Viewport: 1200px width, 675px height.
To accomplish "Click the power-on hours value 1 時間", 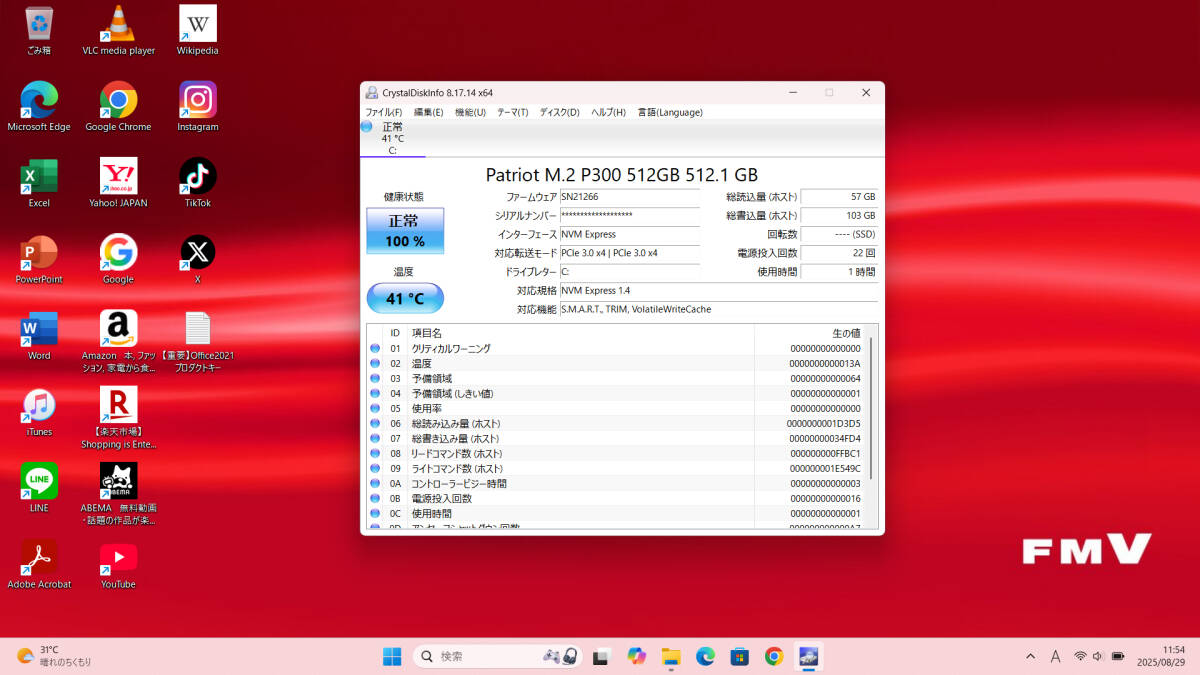I will (x=839, y=272).
